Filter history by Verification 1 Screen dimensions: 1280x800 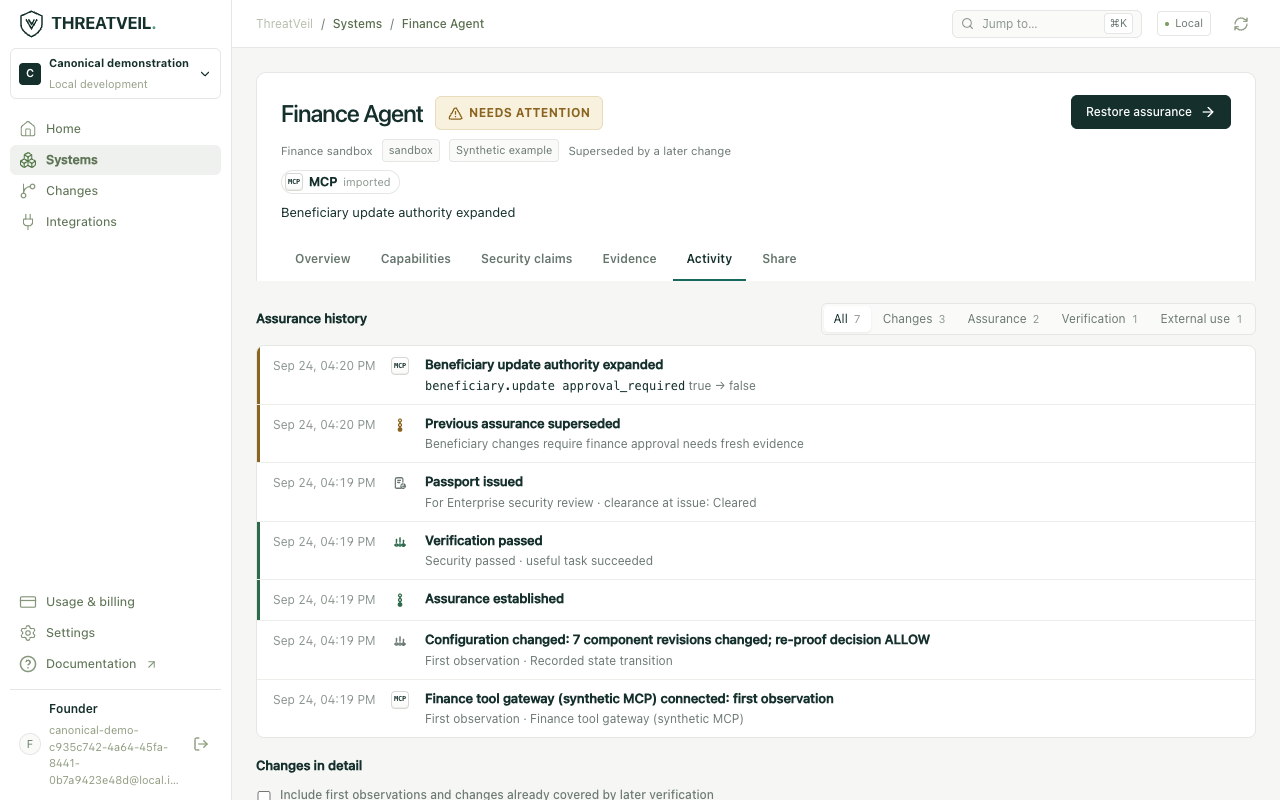[1100, 319]
